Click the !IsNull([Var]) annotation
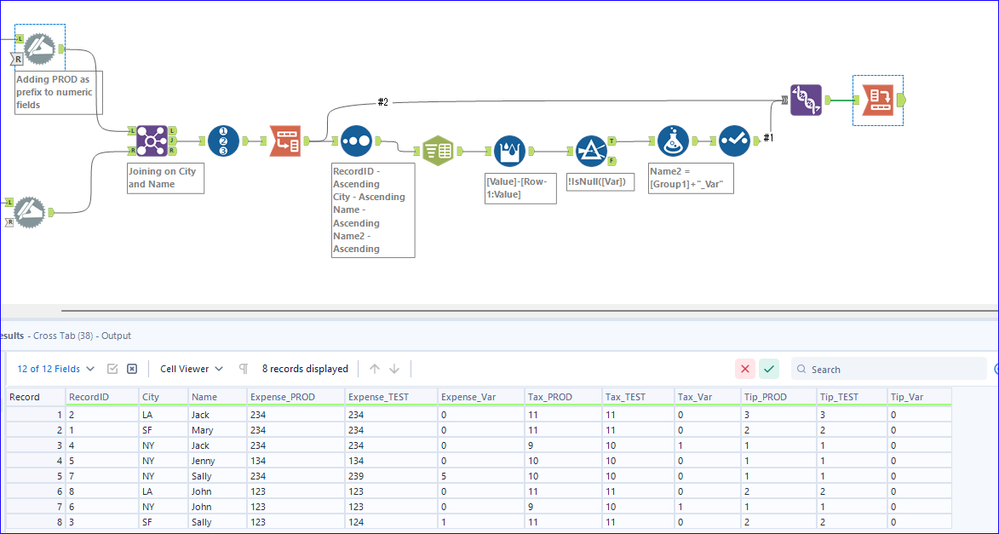 (x=601, y=181)
